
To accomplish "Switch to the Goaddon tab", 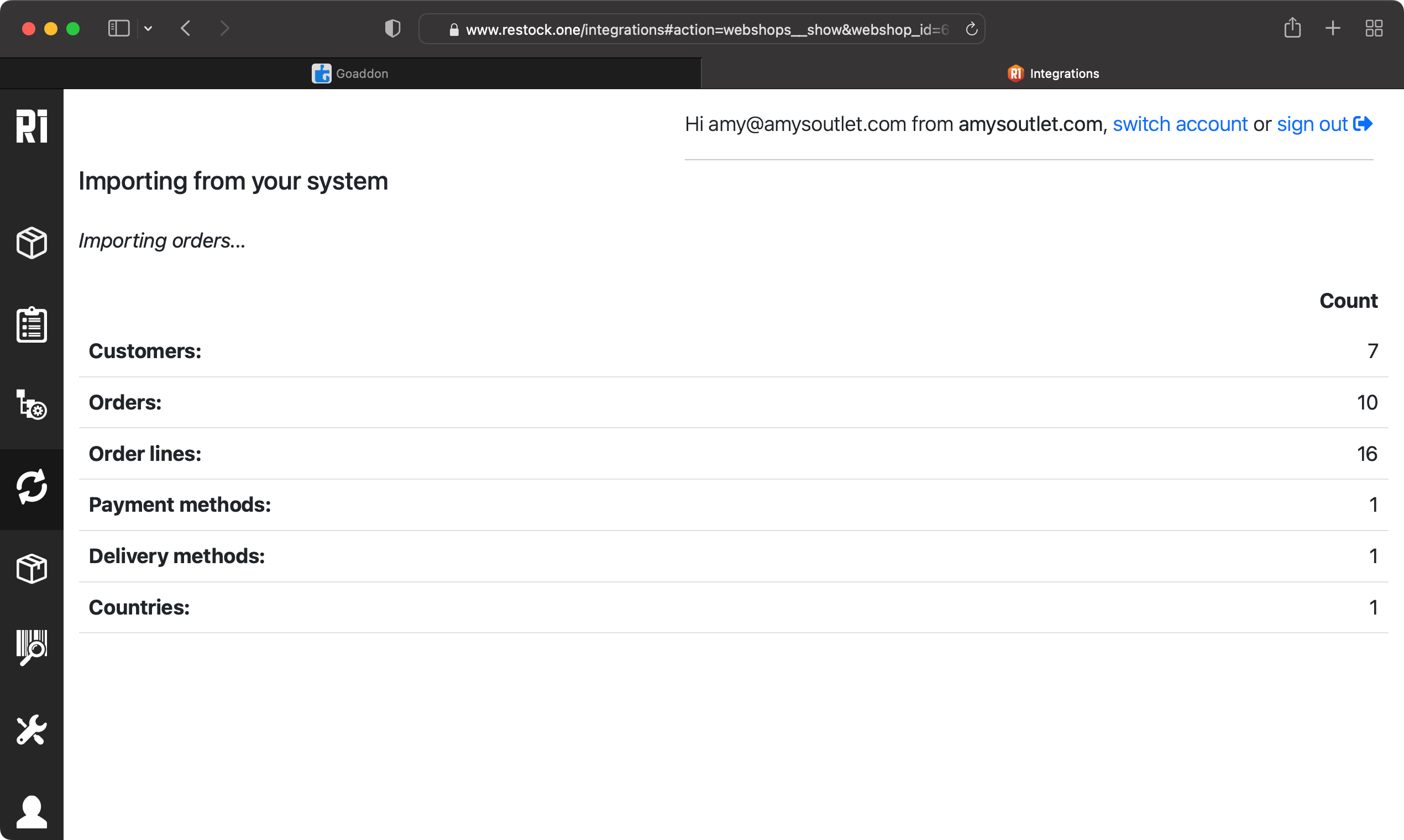I will click(350, 73).
